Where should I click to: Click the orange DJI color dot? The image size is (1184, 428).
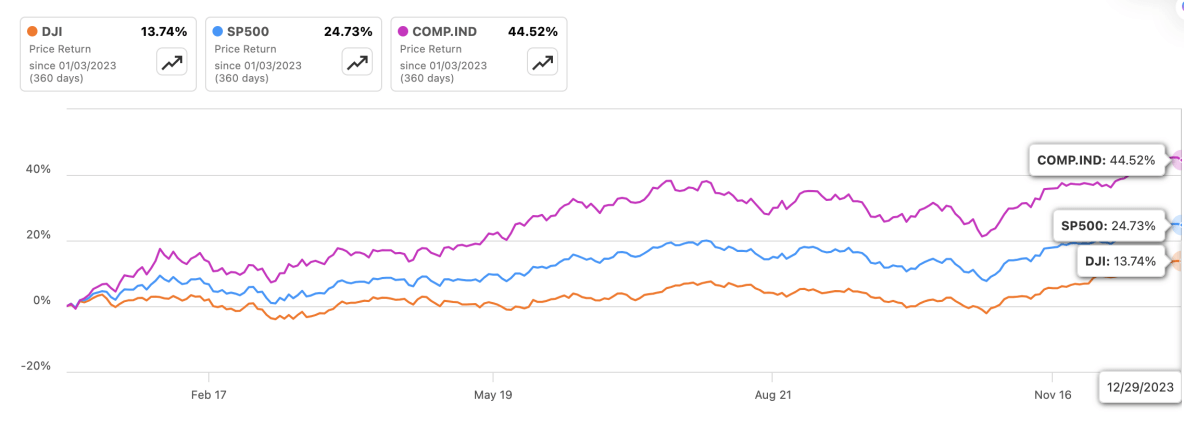pos(32,32)
